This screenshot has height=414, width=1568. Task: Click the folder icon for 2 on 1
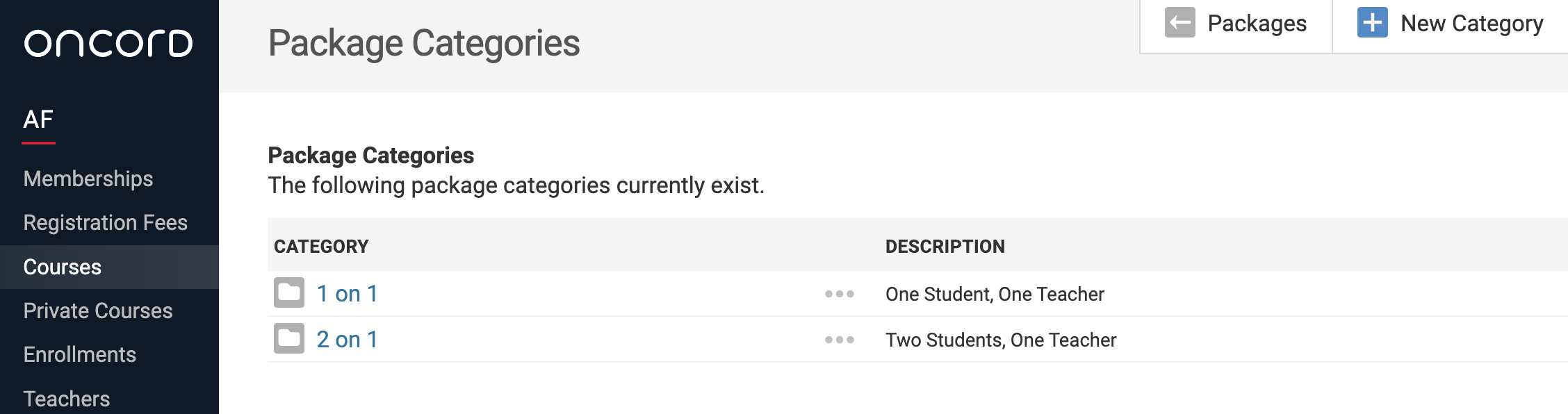(x=289, y=339)
